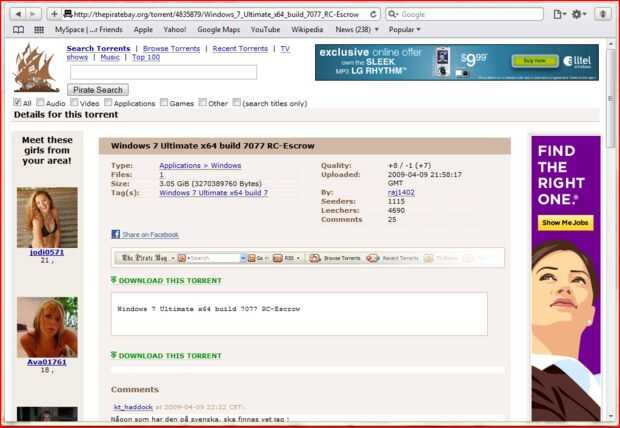
Task: Enable the Audio checkbox
Action: (40, 102)
